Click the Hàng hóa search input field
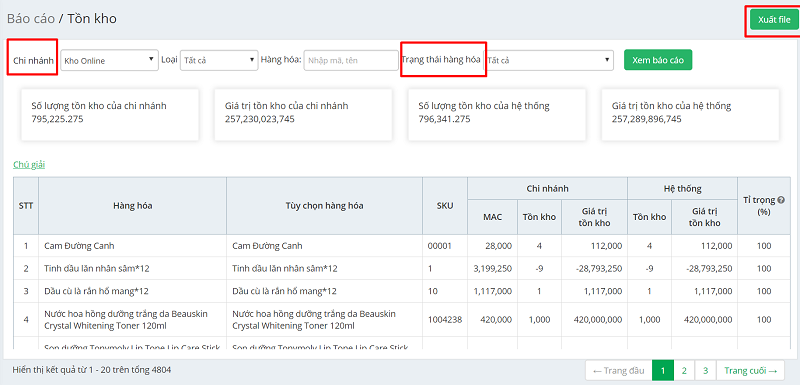Image resolution: width=800 pixels, height=385 pixels. pyautogui.click(x=351, y=60)
